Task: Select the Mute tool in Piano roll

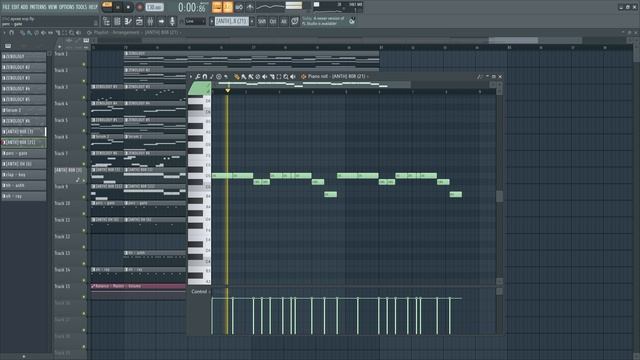Action: point(264,77)
